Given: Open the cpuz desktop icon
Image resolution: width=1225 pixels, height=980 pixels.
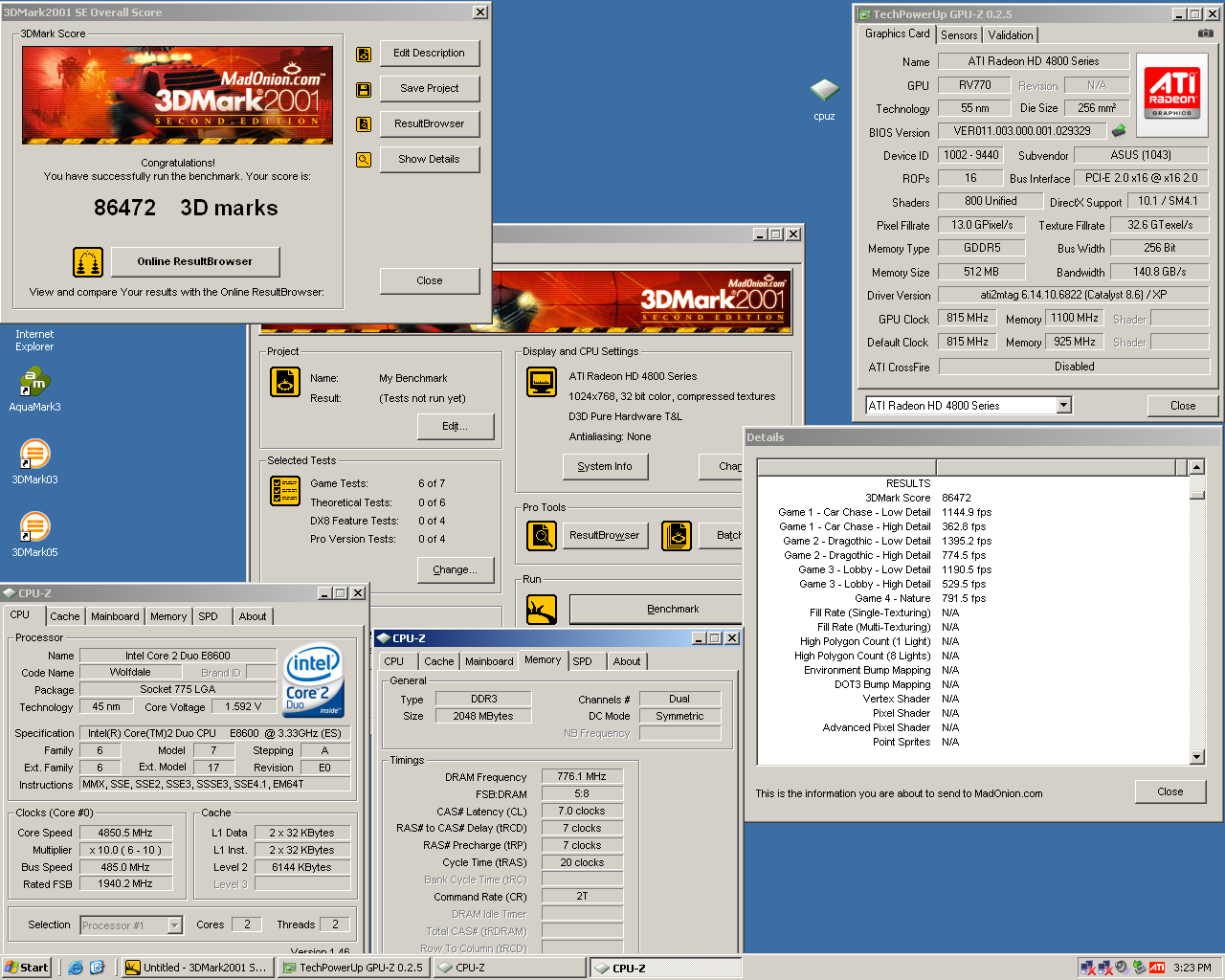Looking at the screenshot, I should click(824, 98).
